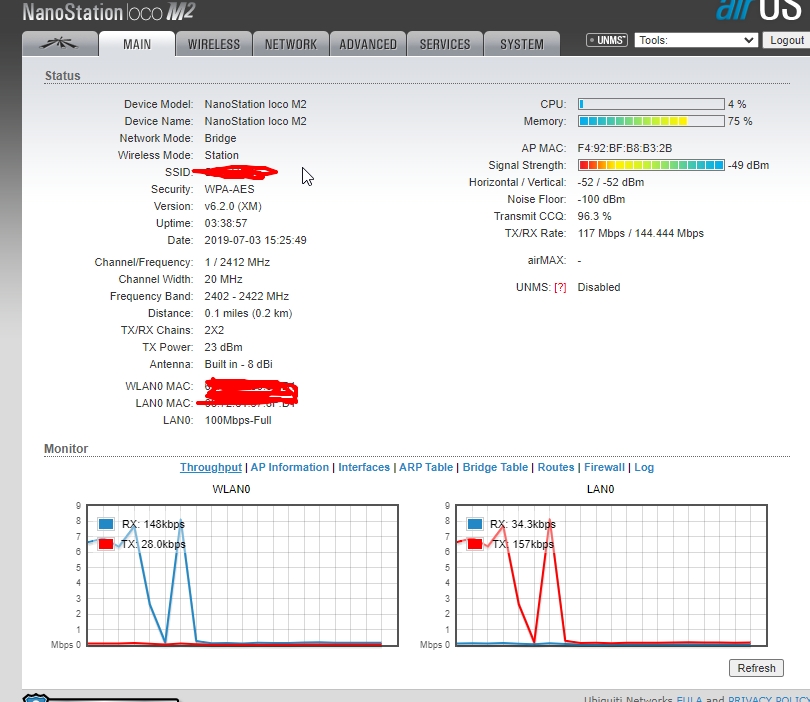Open the ARP Table link
Viewport: 810px width, 702px height.
tap(426, 467)
